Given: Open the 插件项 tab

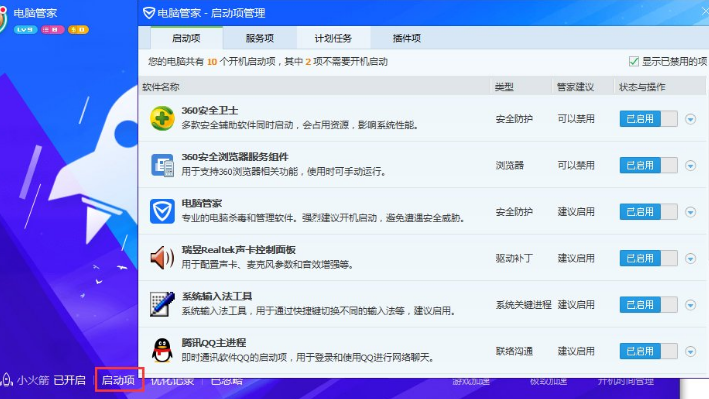Looking at the screenshot, I should [x=406, y=38].
